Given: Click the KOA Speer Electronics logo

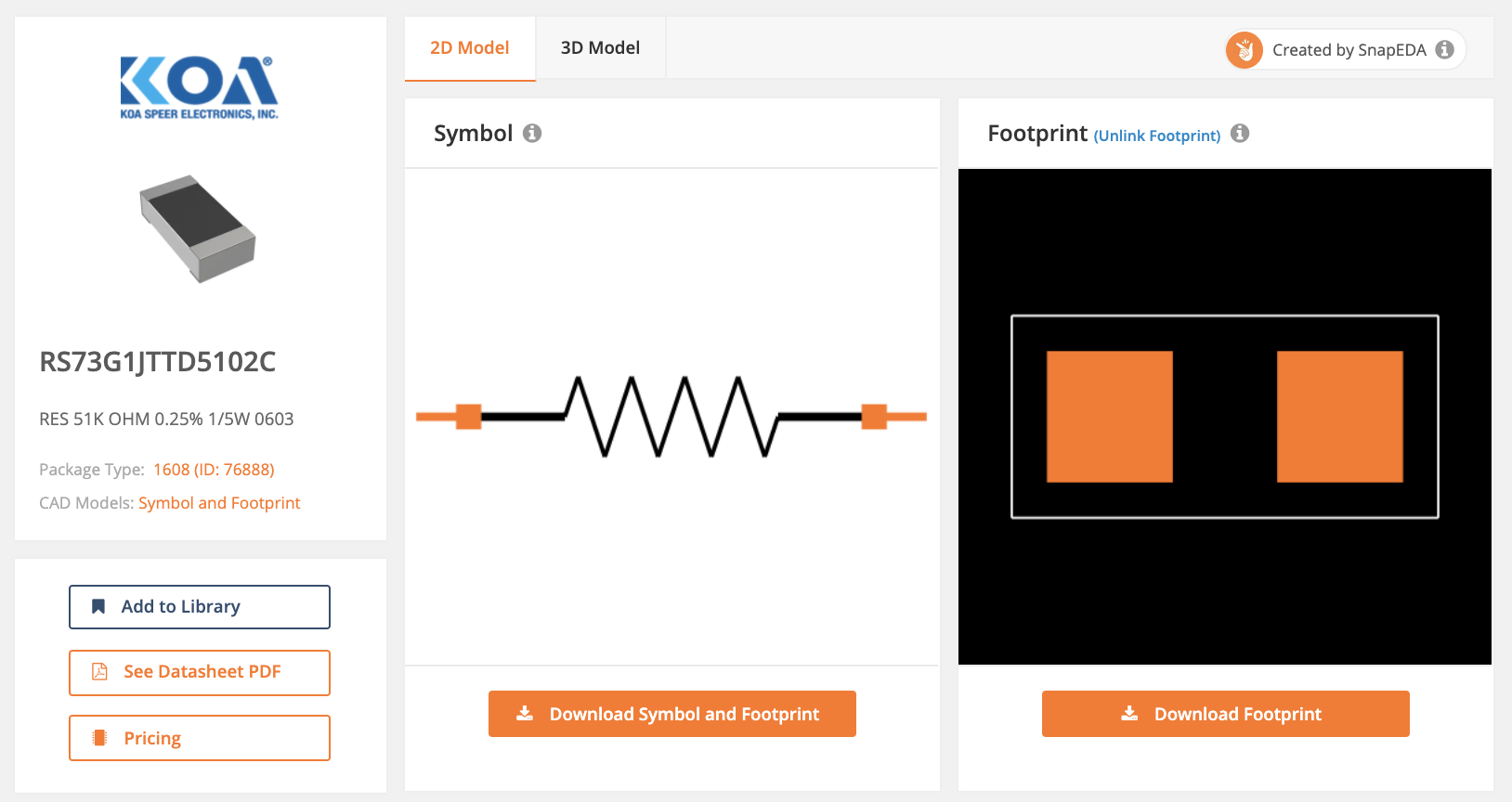Looking at the screenshot, I should click(199, 87).
